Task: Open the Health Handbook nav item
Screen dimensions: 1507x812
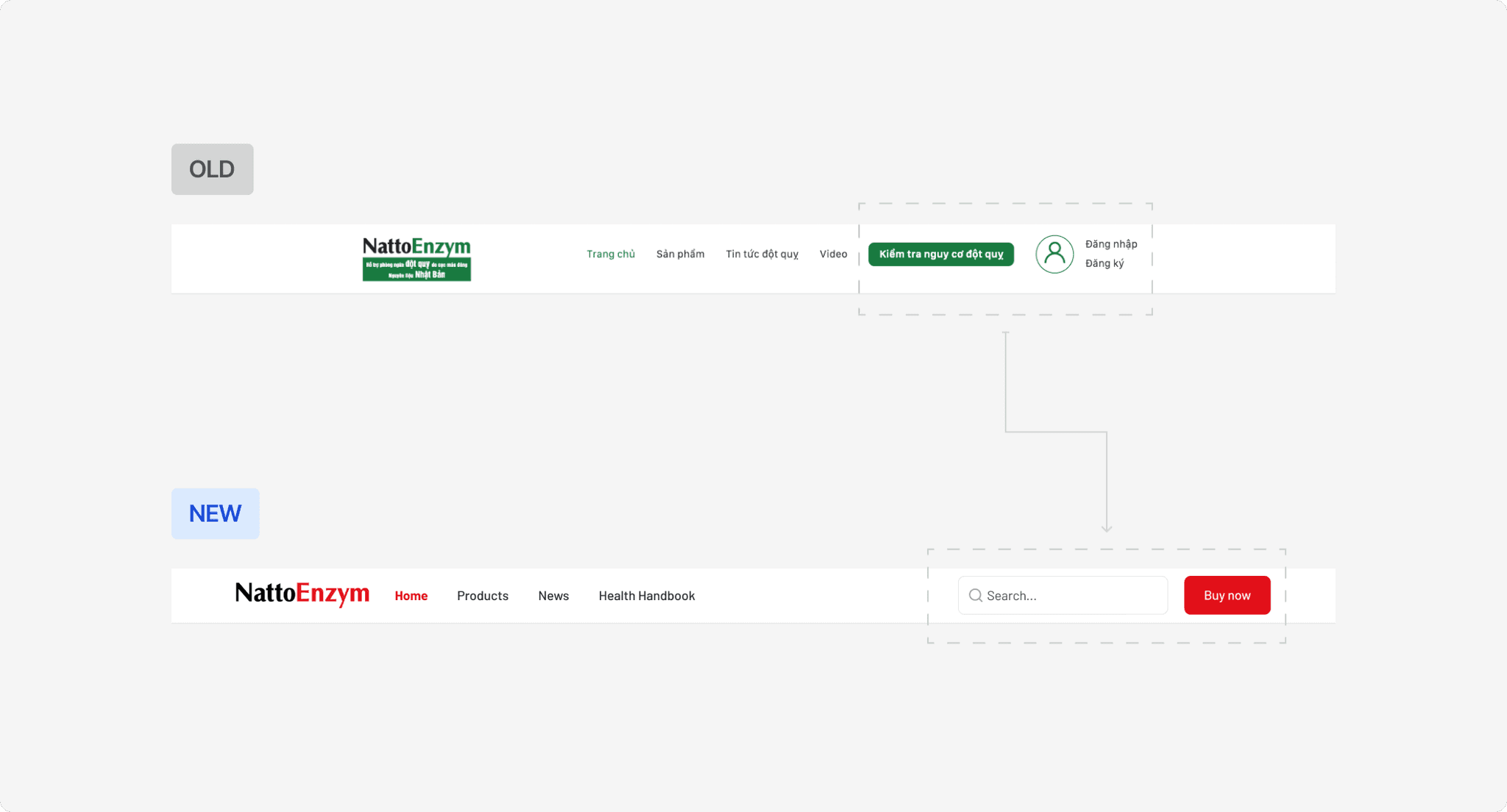Action: click(x=646, y=596)
